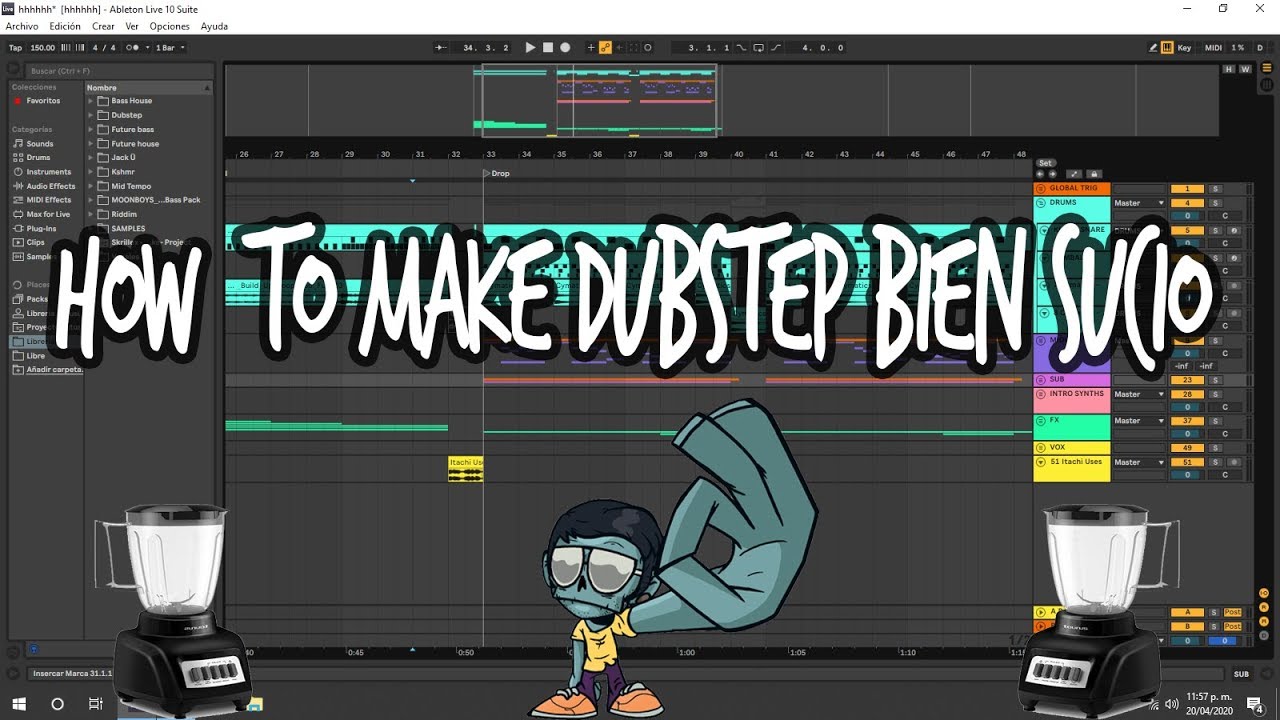Select Audio Effects category in browser

[50, 186]
